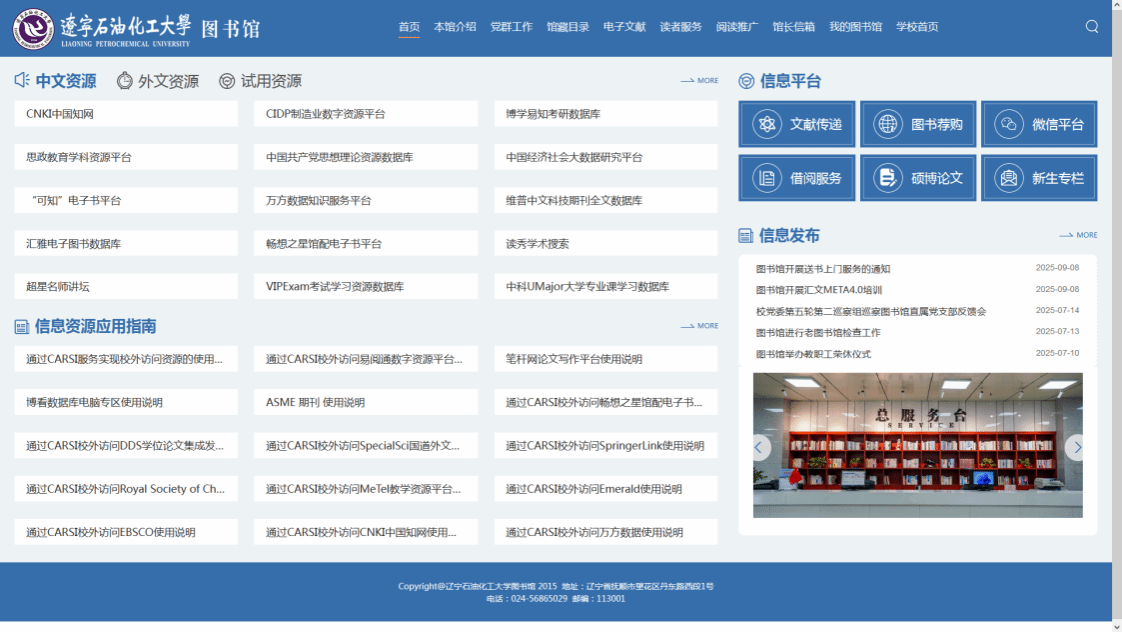Click the circular icon beside 试用资源
Image resolution: width=1122 pixels, height=632 pixels.
point(227,81)
